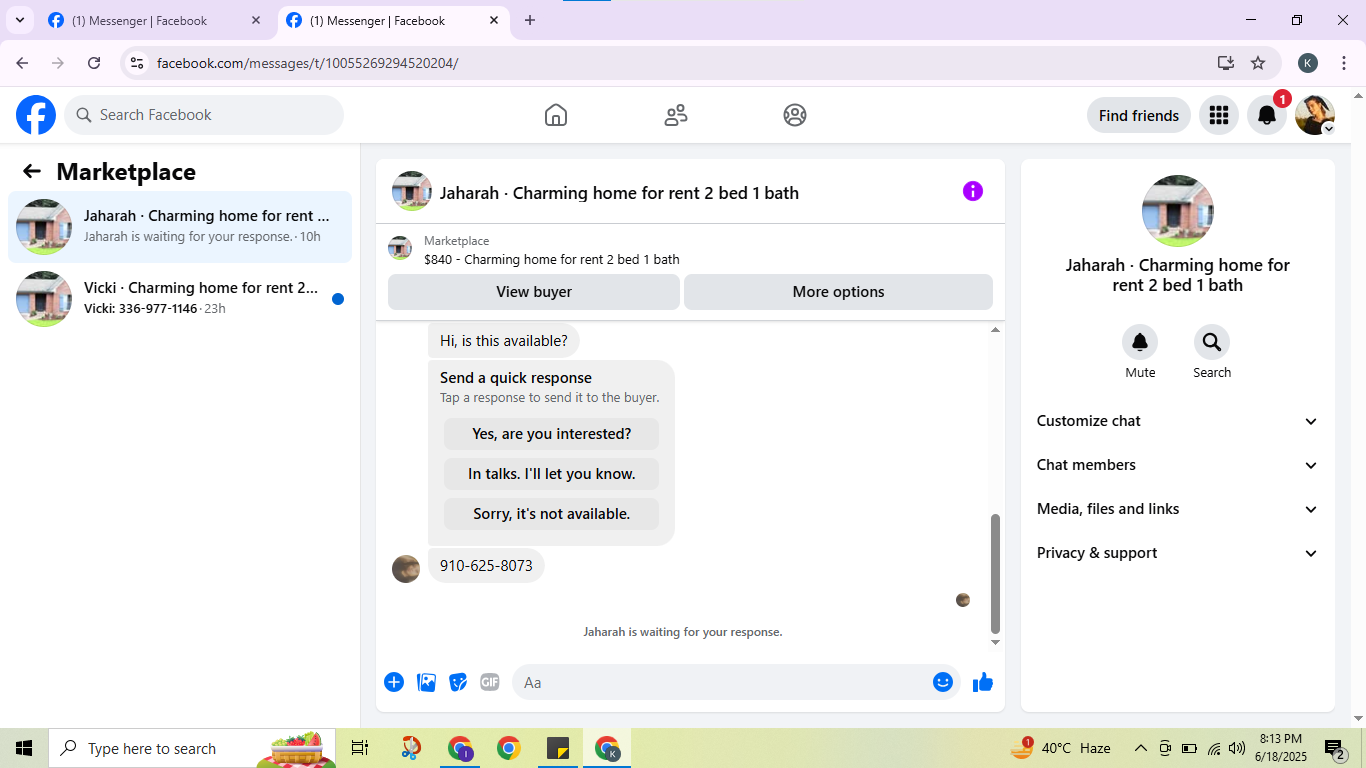Go back using the Marketplace arrow
Screen dimensions: 1366x768
tap(32, 171)
